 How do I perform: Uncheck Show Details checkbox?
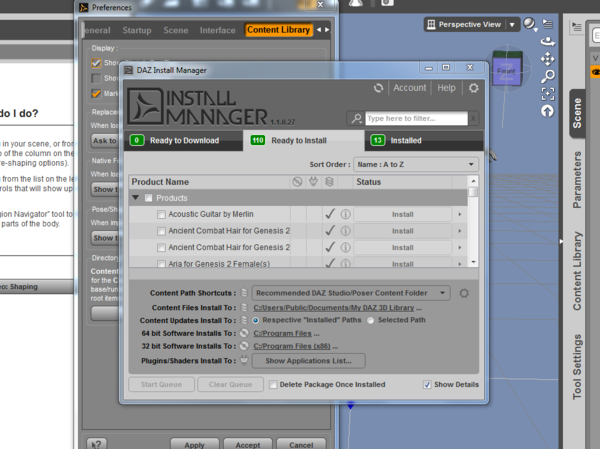pos(427,384)
